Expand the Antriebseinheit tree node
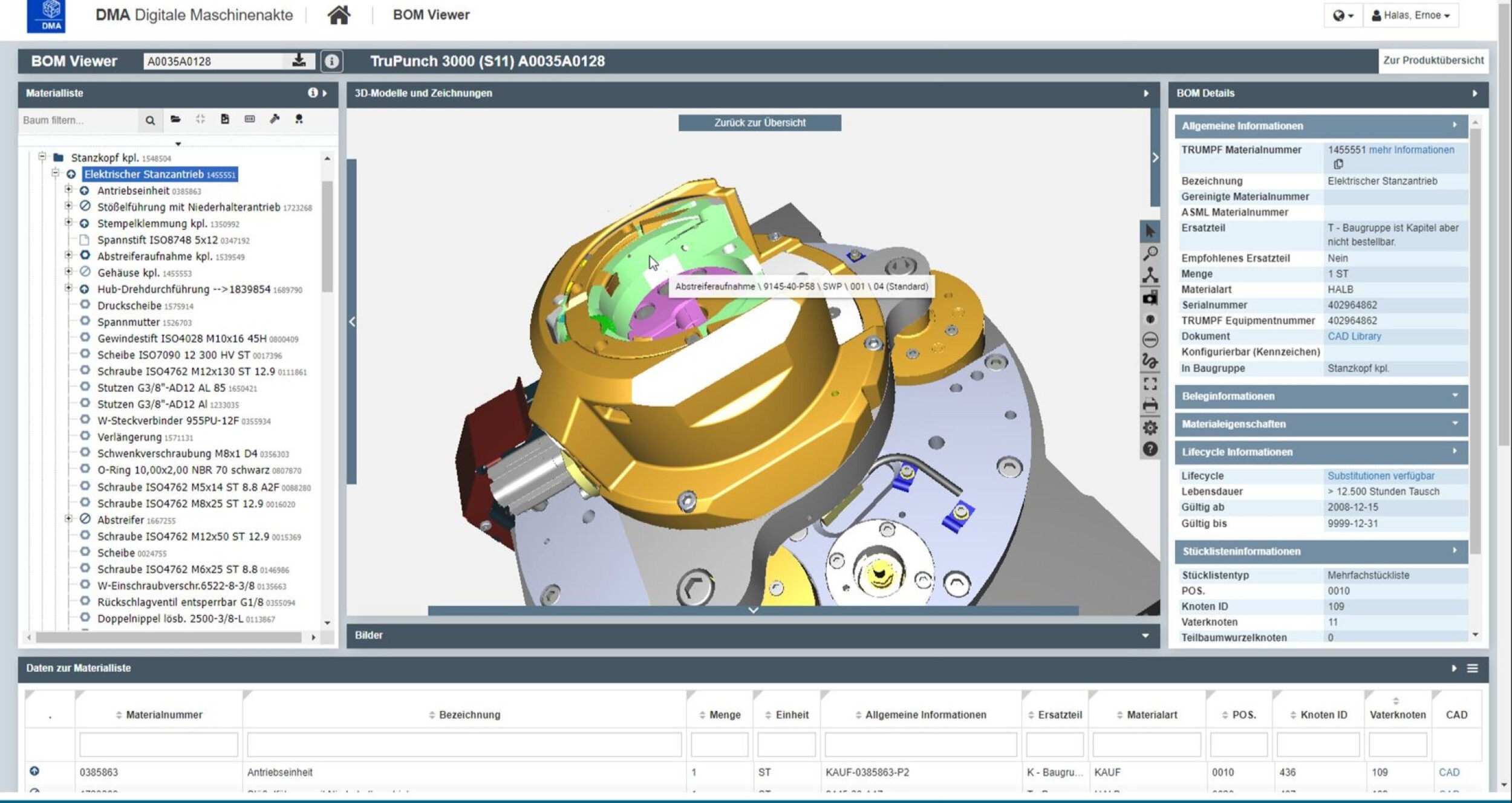The image size is (1512, 803). point(68,190)
